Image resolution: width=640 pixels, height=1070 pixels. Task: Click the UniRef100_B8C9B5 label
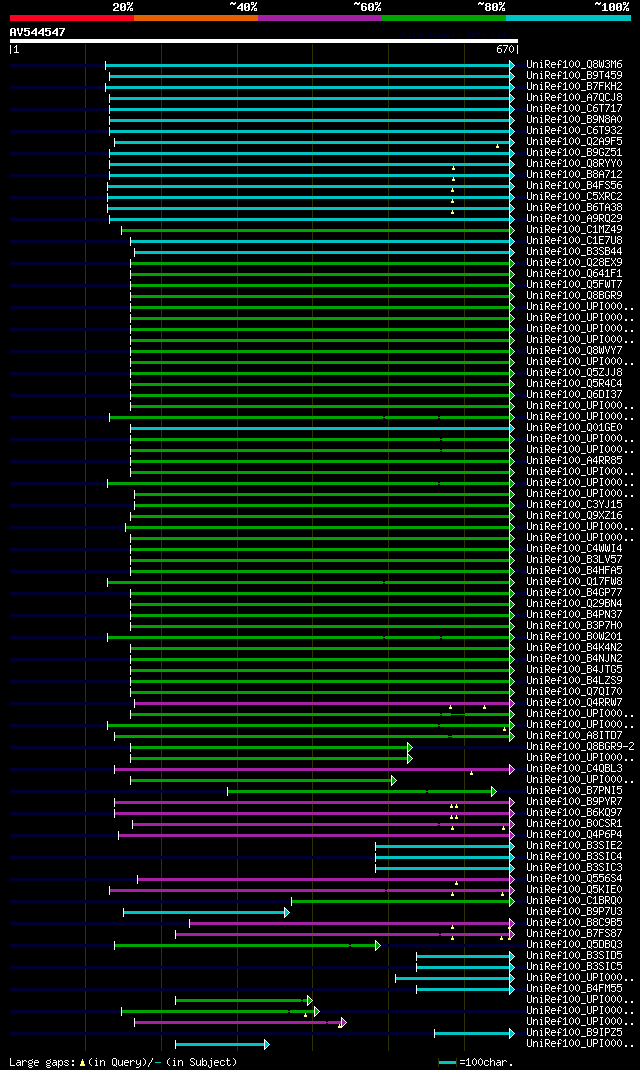tap(574, 923)
